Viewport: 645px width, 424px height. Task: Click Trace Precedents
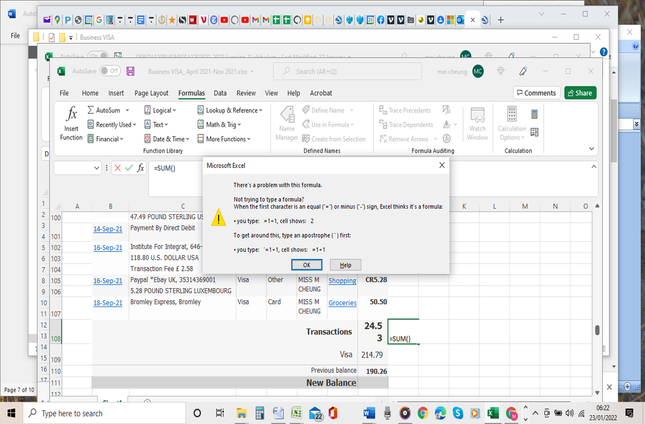(x=405, y=110)
